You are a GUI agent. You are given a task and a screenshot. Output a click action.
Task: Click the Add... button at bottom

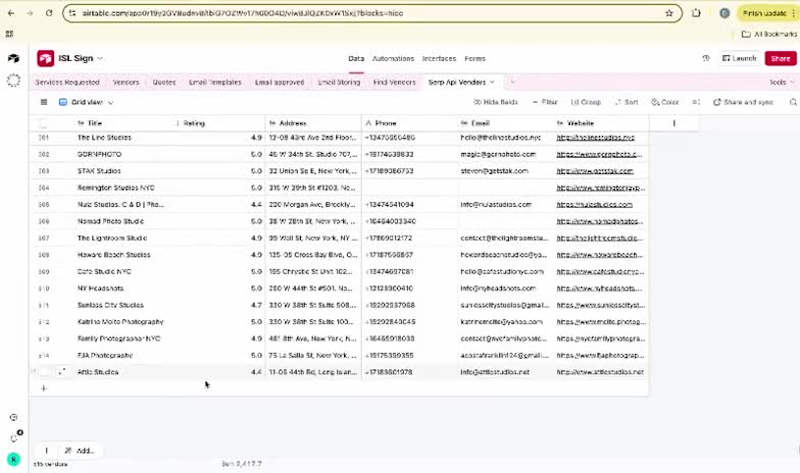[x=80, y=451]
